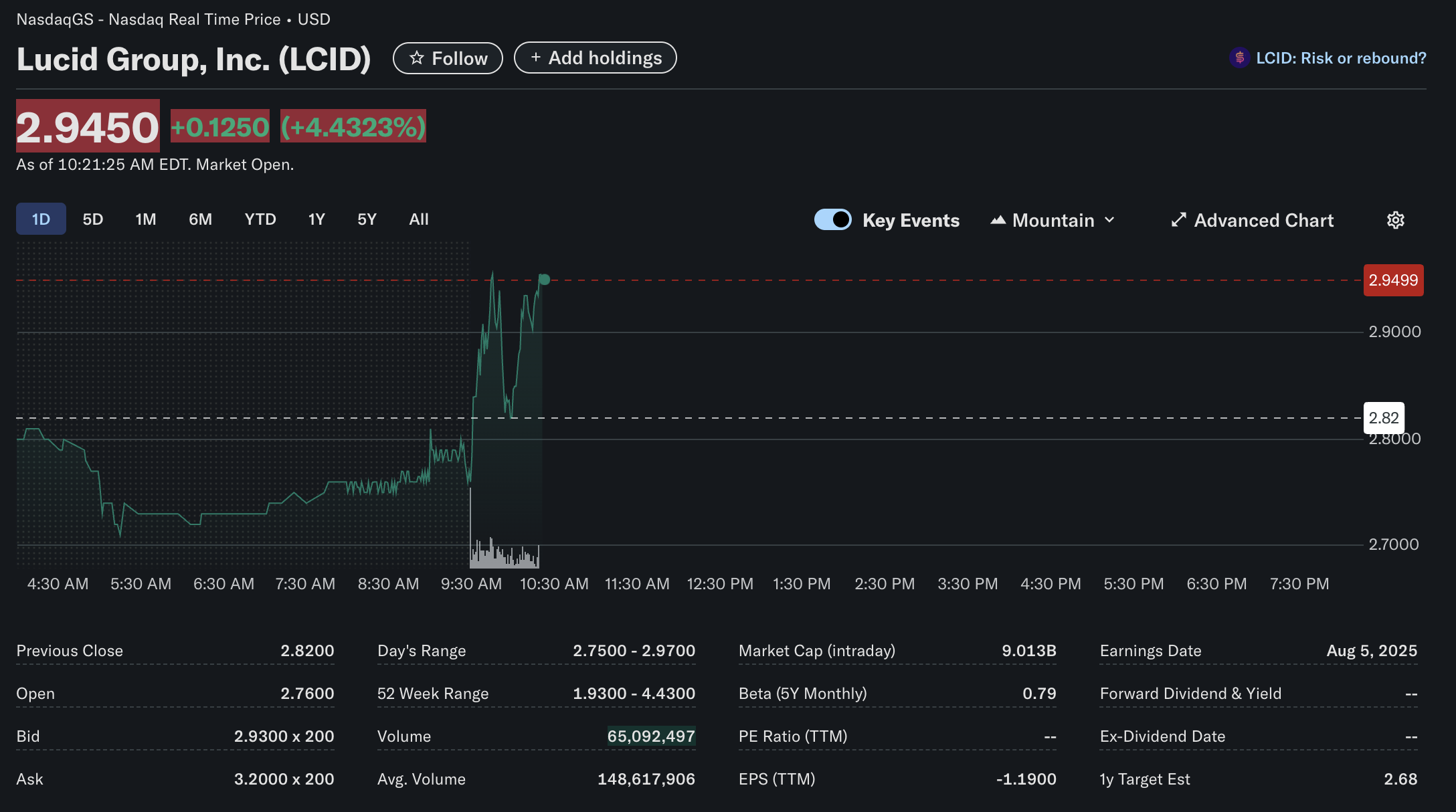
Task: Click the 2.82 previous close label
Action: point(1384,418)
